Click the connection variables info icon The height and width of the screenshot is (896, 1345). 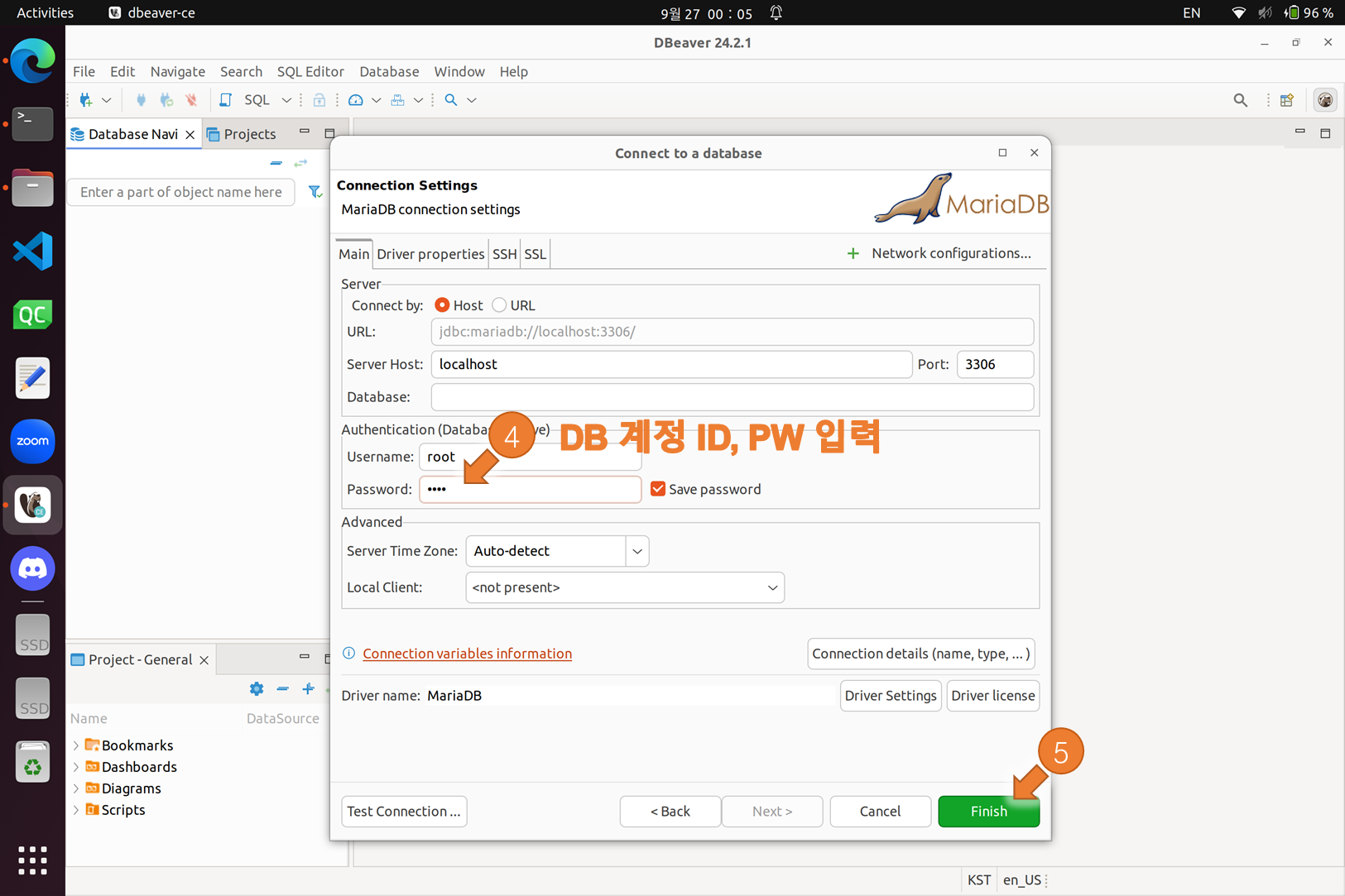coord(349,653)
